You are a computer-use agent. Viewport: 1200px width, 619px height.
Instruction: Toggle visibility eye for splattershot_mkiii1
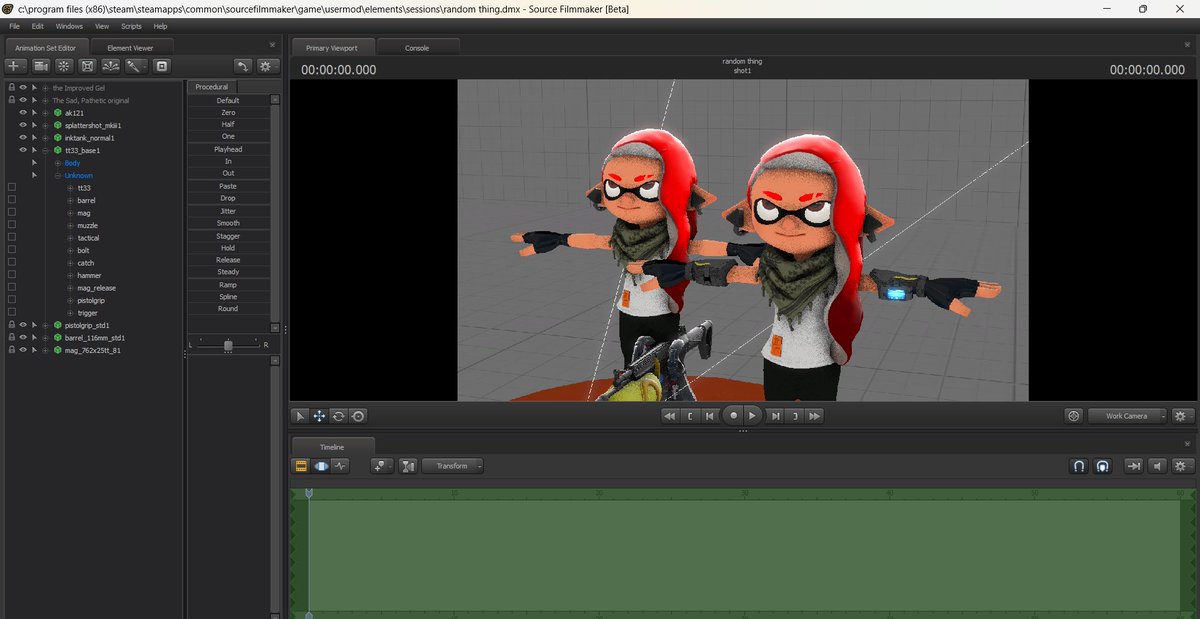click(22, 125)
